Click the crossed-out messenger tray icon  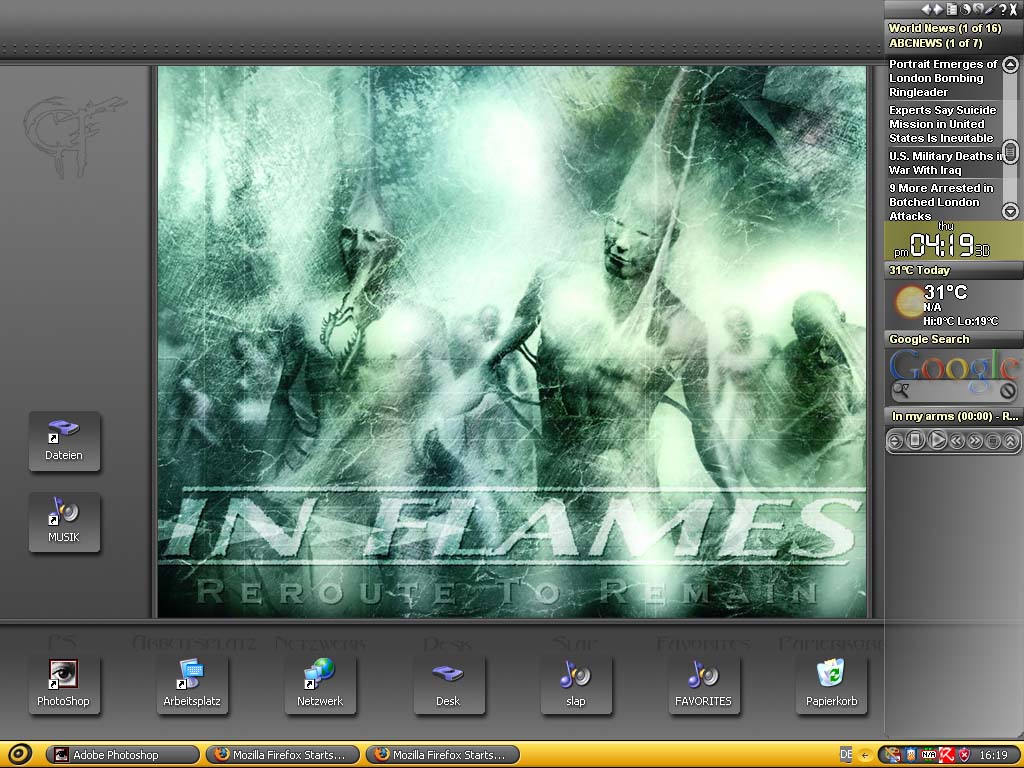(x=892, y=755)
